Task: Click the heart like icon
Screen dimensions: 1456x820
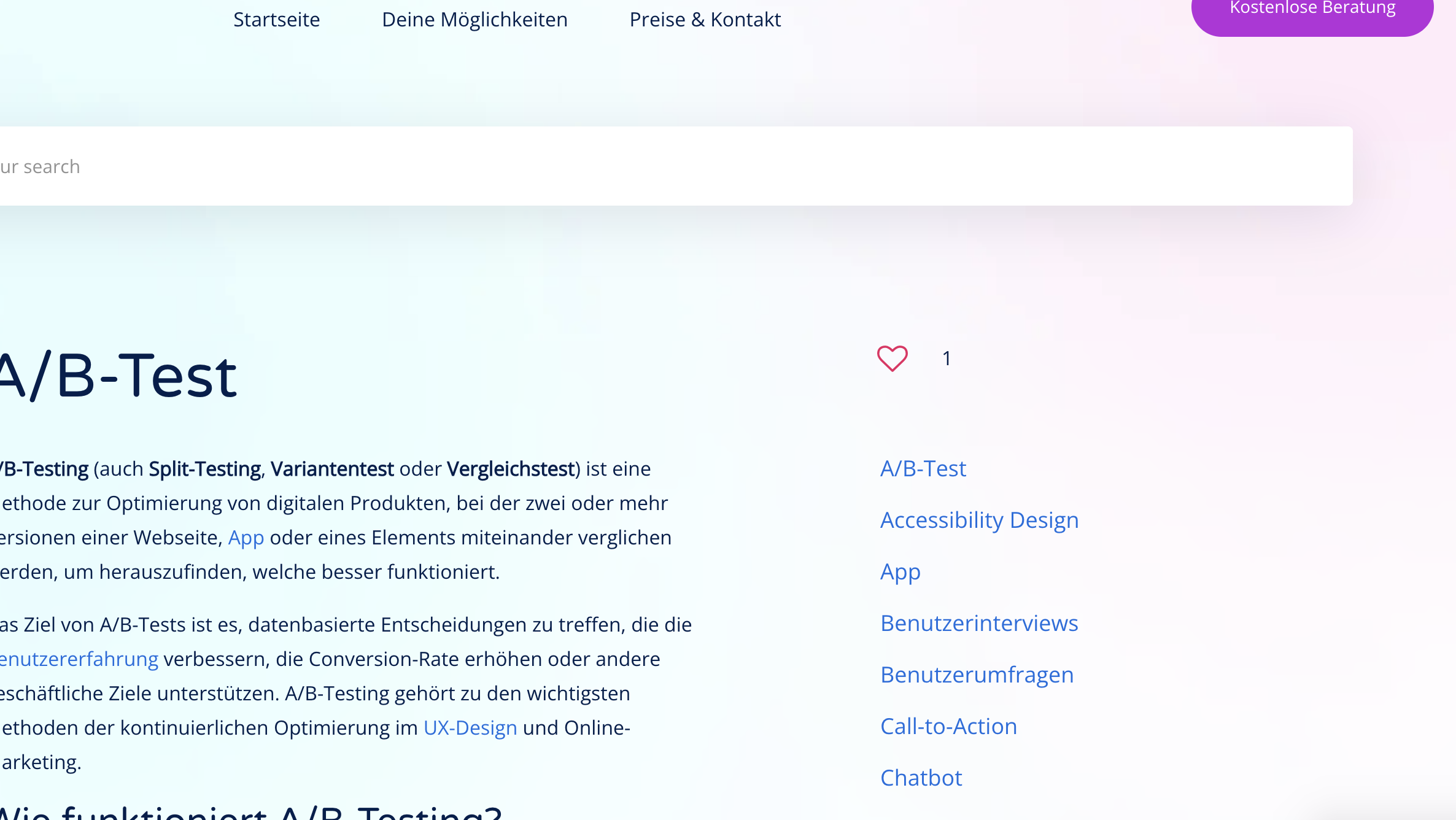Action: (892, 358)
